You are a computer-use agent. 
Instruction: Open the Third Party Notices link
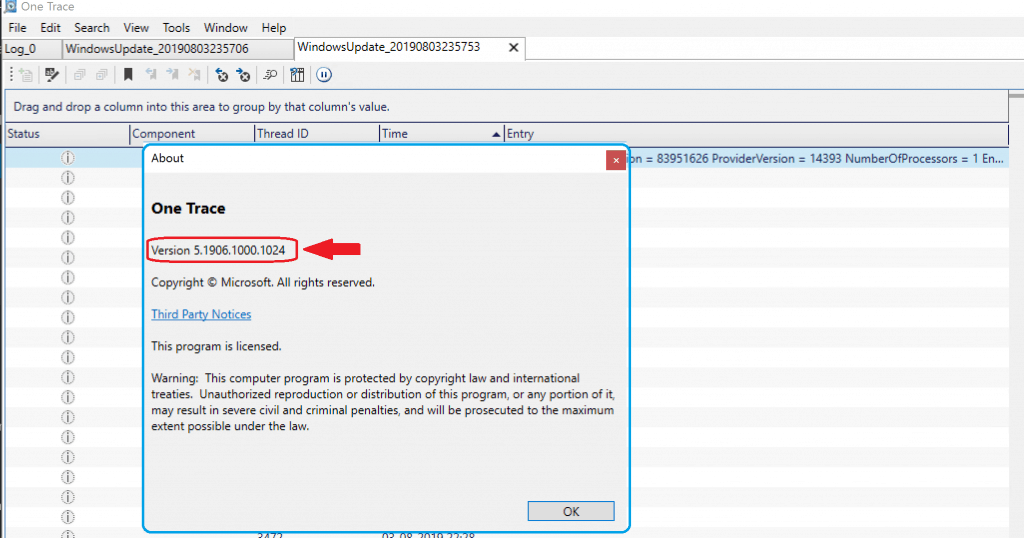[x=201, y=314]
